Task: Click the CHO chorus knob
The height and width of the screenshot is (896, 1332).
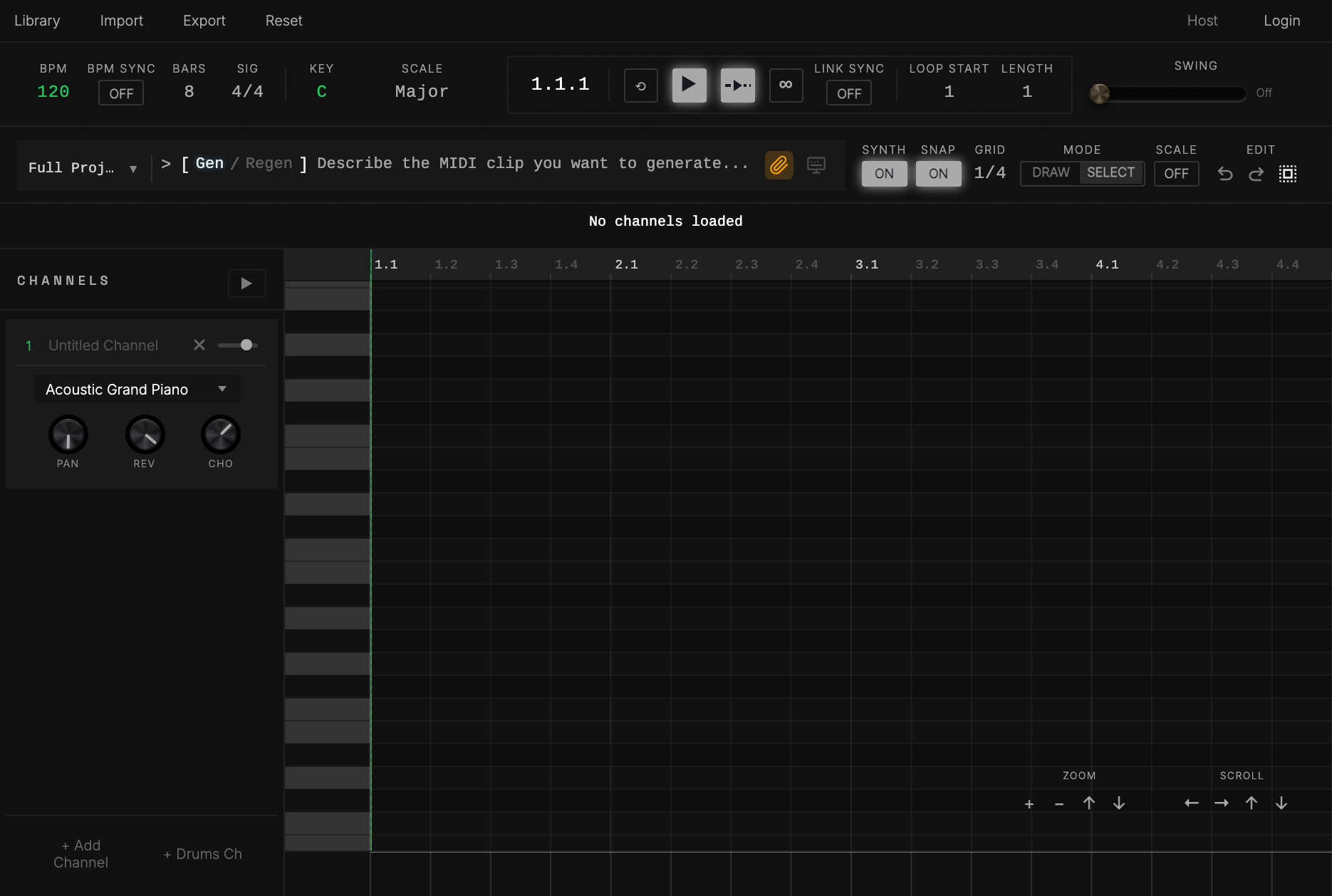Action: (221, 434)
